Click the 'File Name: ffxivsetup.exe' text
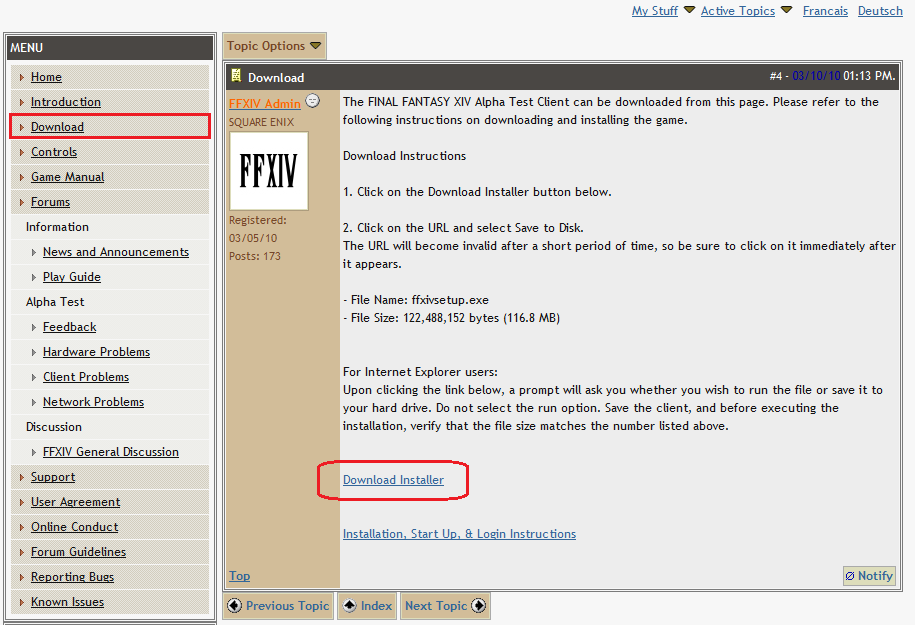Viewport: 915px width, 625px height. pyautogui.click(x=420, y=300)
